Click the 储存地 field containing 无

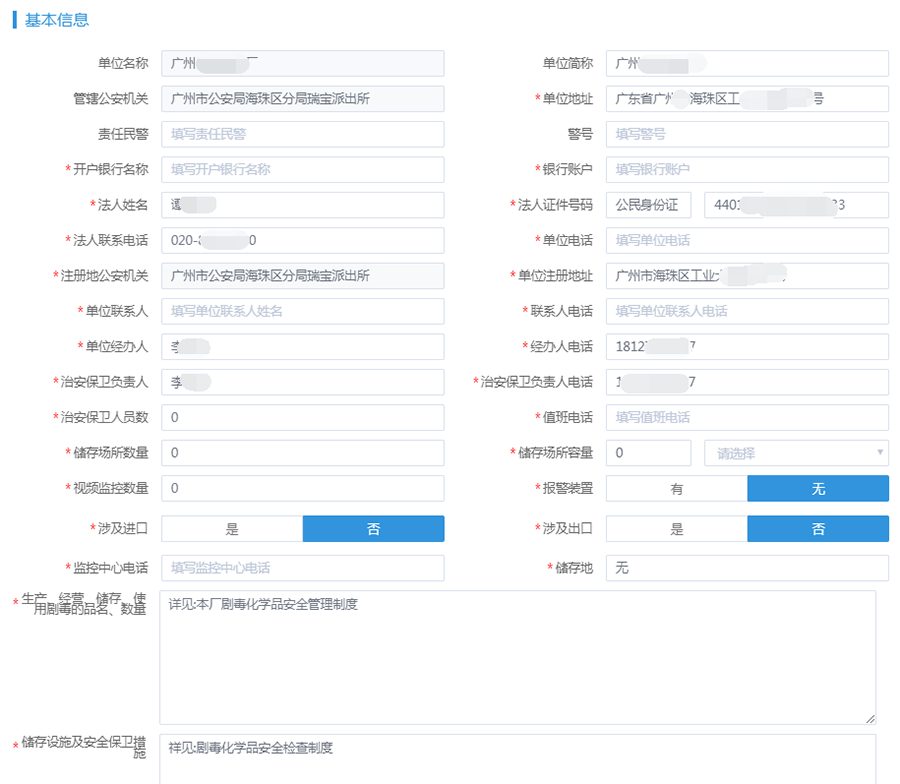pyautogui.click(x=747, y=568)
